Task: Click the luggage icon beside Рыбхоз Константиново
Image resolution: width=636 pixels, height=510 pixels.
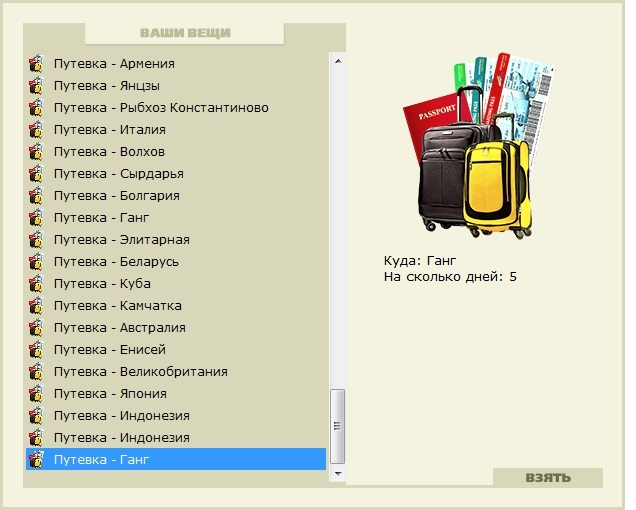Action: (x=36, y=108)
